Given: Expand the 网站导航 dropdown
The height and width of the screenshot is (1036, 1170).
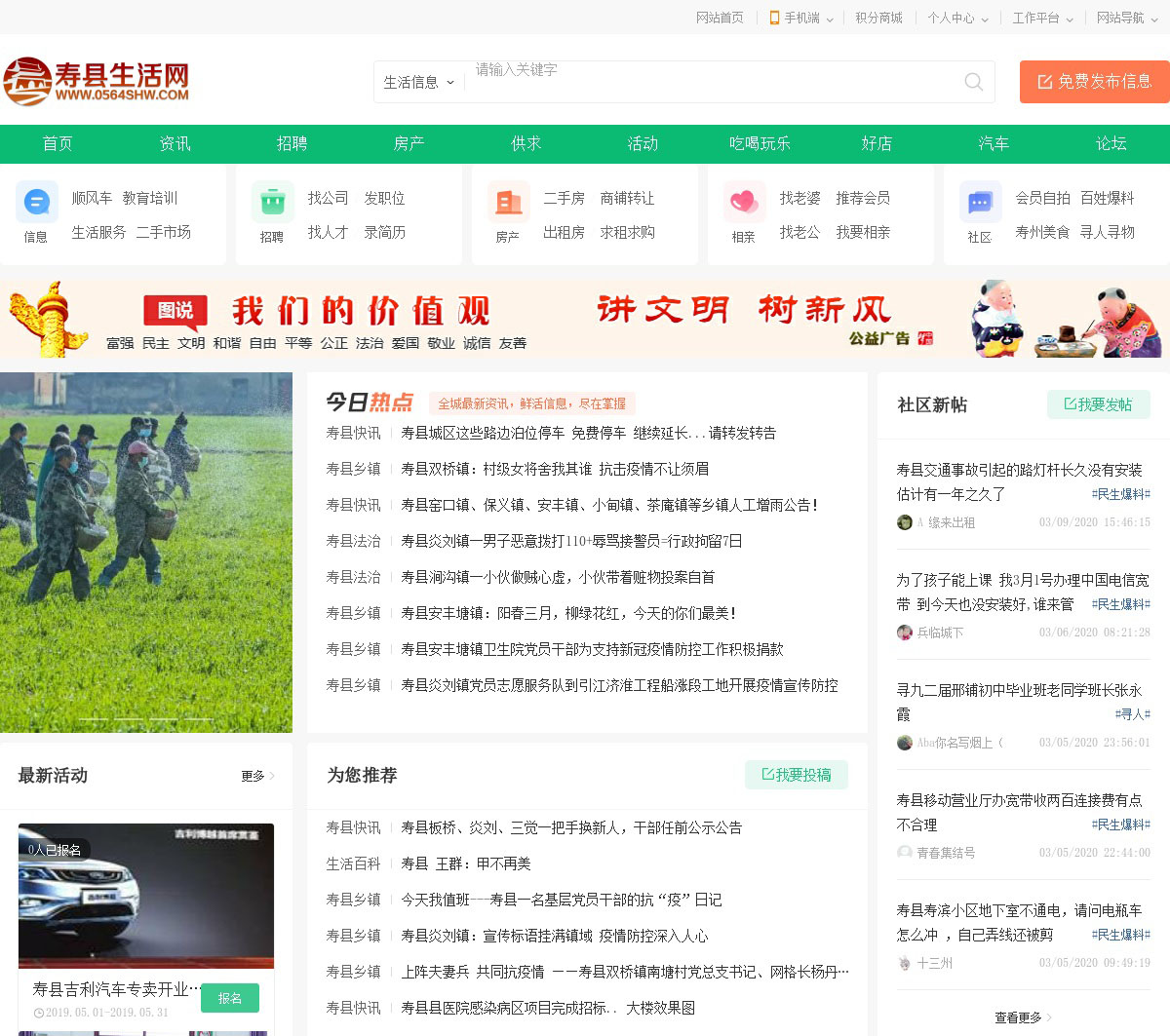Looking at the screenshot, I should click(x=1126, y=18).
